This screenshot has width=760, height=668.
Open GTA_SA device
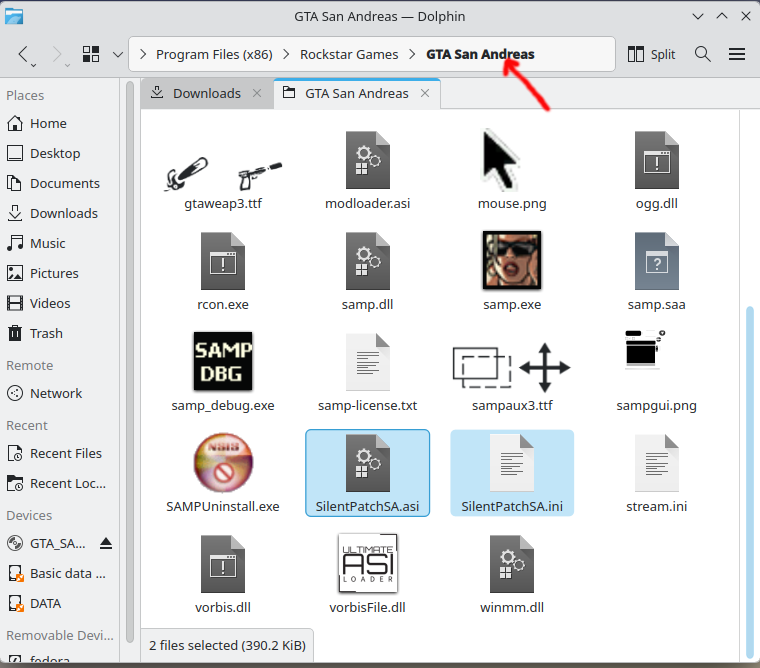pyautogui.click(x=48, y=543)
